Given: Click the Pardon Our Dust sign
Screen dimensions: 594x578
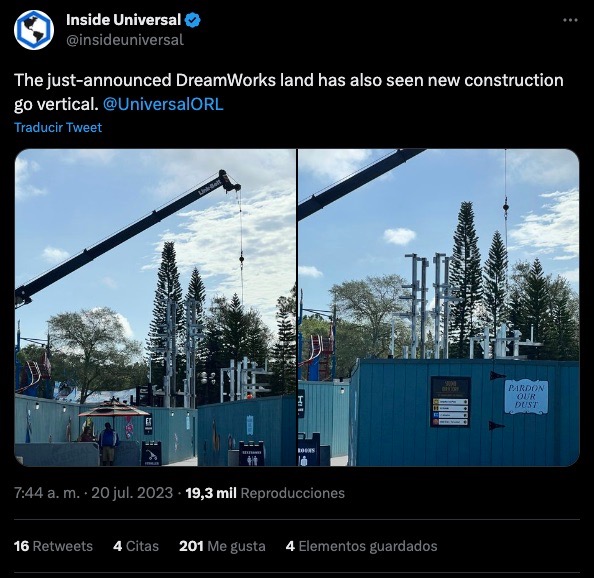Looking at the screenshot, I should [x=526, y=397].
